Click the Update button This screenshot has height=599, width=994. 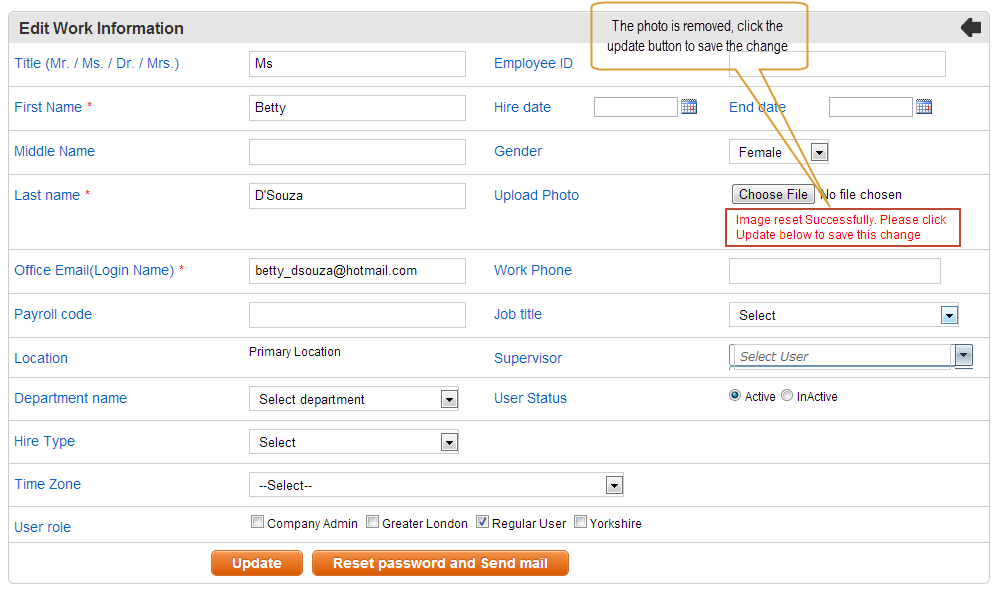point(257,563)
